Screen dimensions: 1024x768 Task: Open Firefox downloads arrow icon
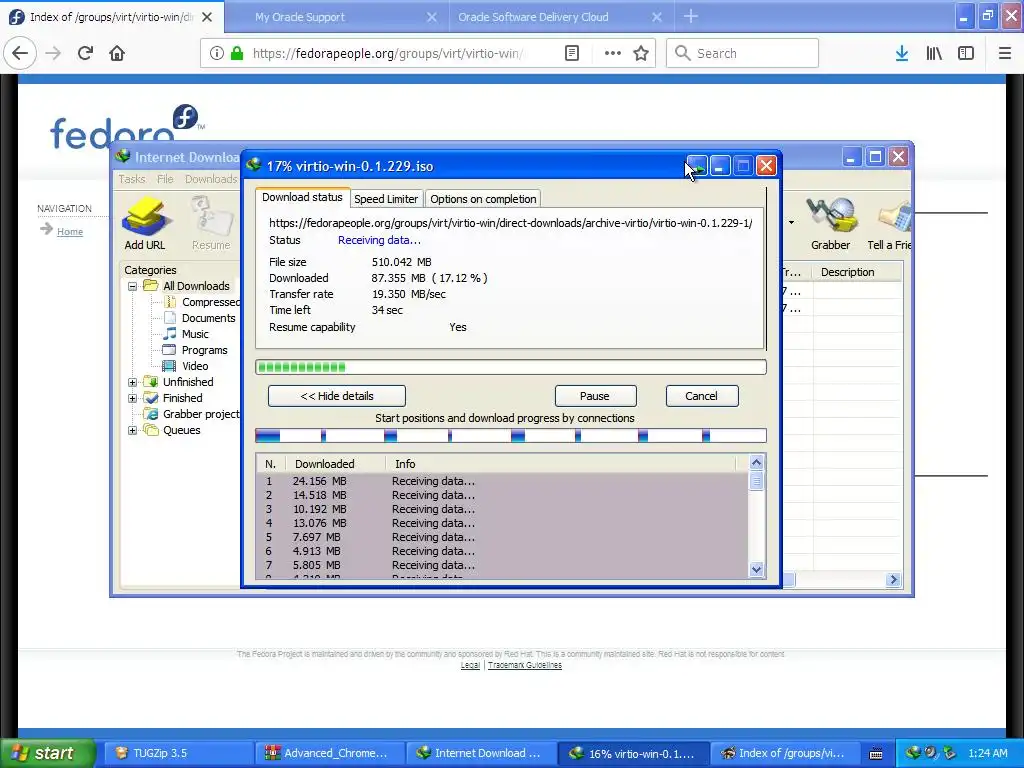click(902, 53)
